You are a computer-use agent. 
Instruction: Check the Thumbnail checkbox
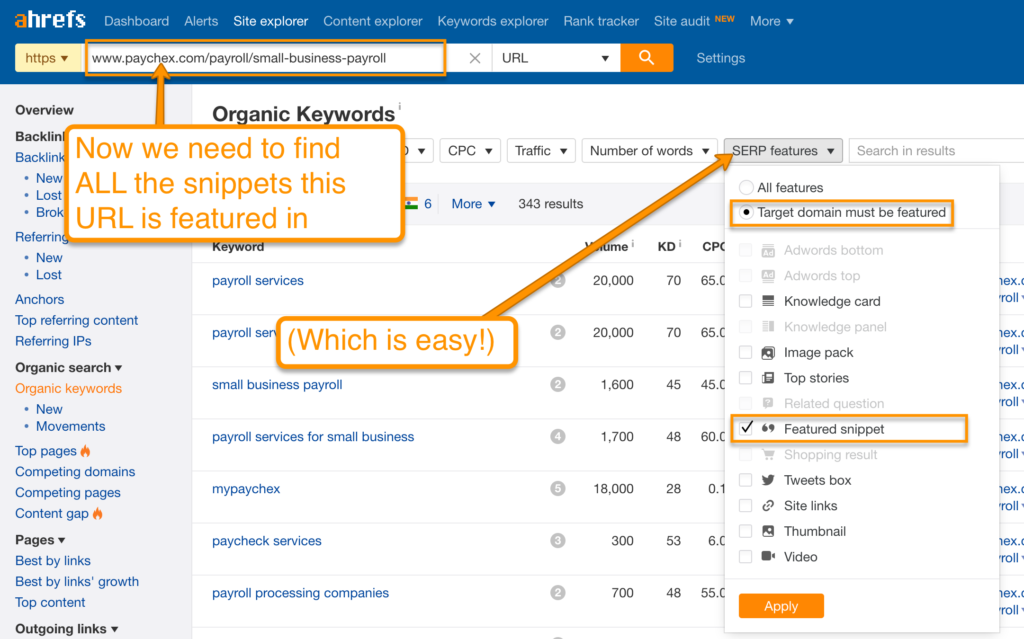click(x=745, y=531)
